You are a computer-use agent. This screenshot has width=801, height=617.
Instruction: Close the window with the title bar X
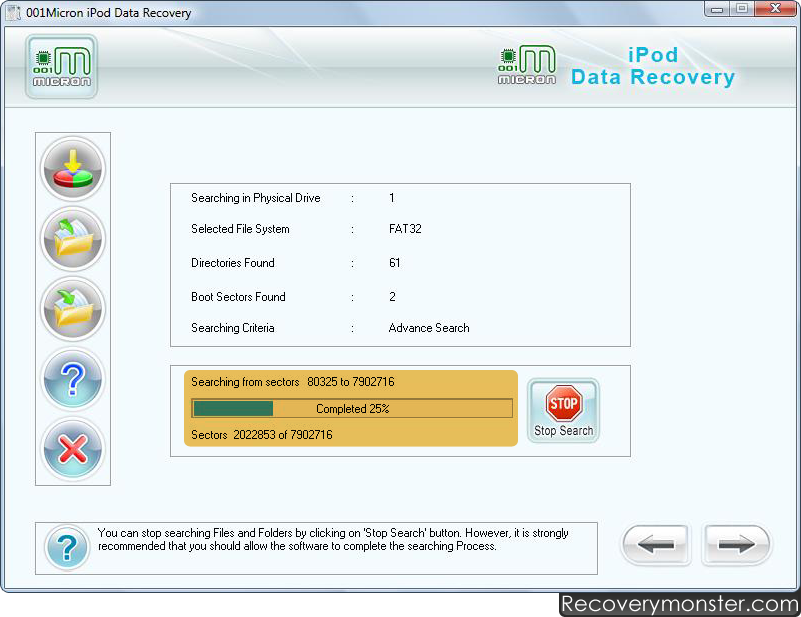tap(775, 9)
